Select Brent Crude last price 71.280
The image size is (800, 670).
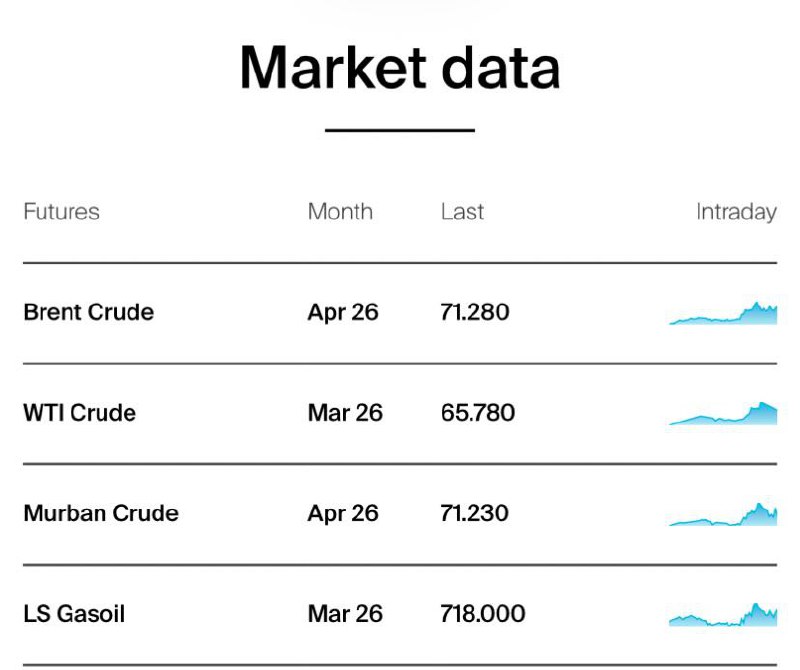pyautogui.click(x=474, y=312)
